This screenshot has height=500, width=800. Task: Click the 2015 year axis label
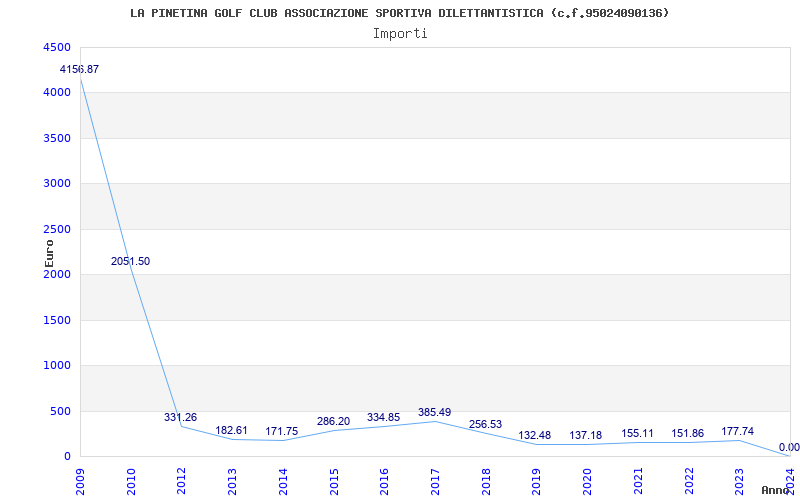click(x=334, y=480)
